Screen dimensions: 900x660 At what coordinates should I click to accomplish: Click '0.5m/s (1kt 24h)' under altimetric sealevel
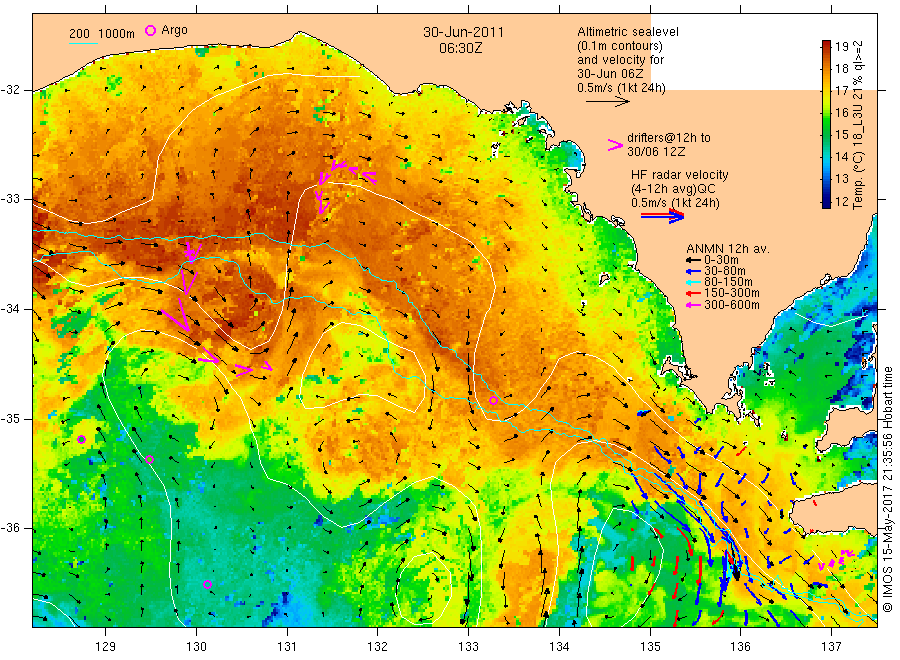click(622, 88)
